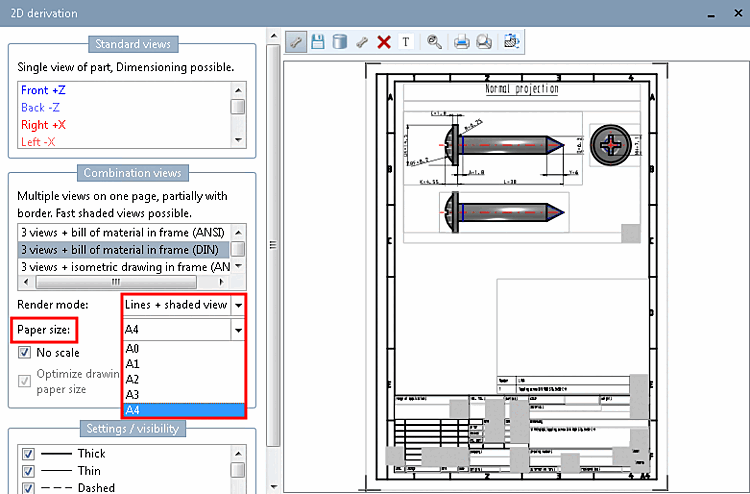
Task: Collapse the Paper size dropdown arrow
Action: pos(237,329)
